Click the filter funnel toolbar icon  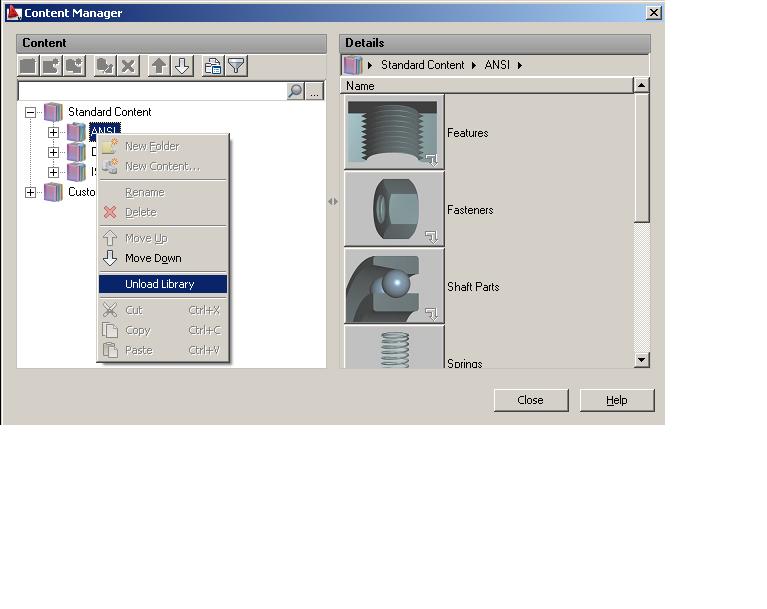[x=236, y=66]
